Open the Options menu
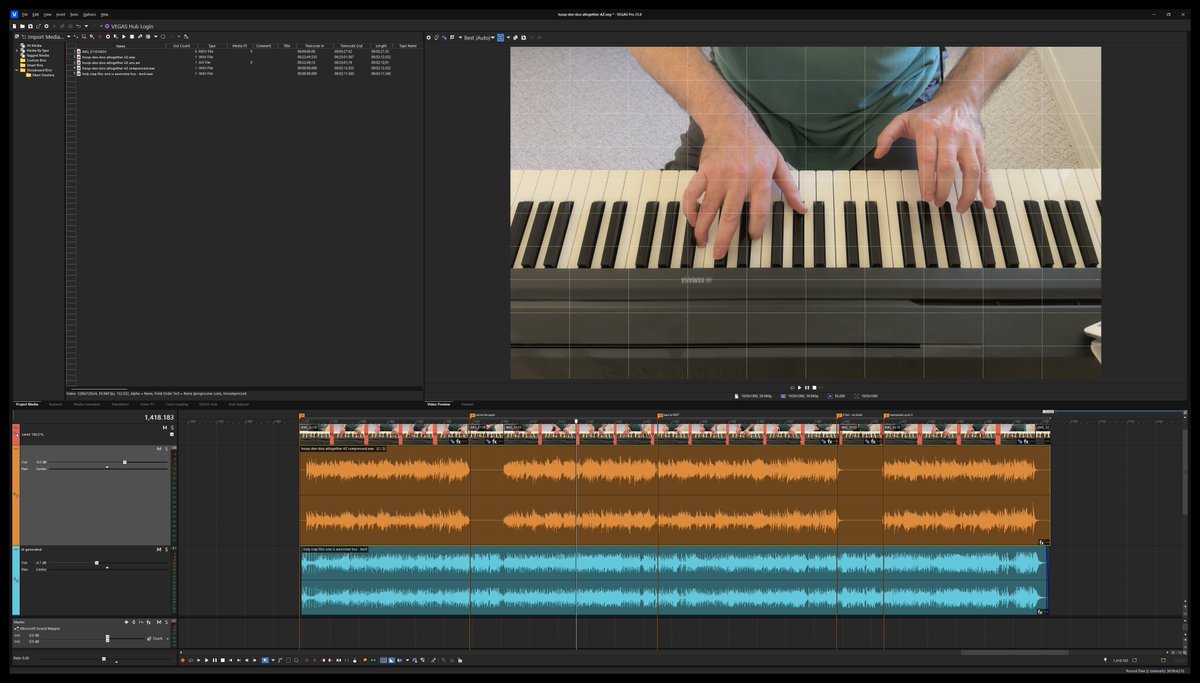1200x683 pixels. tap(90, 15)
